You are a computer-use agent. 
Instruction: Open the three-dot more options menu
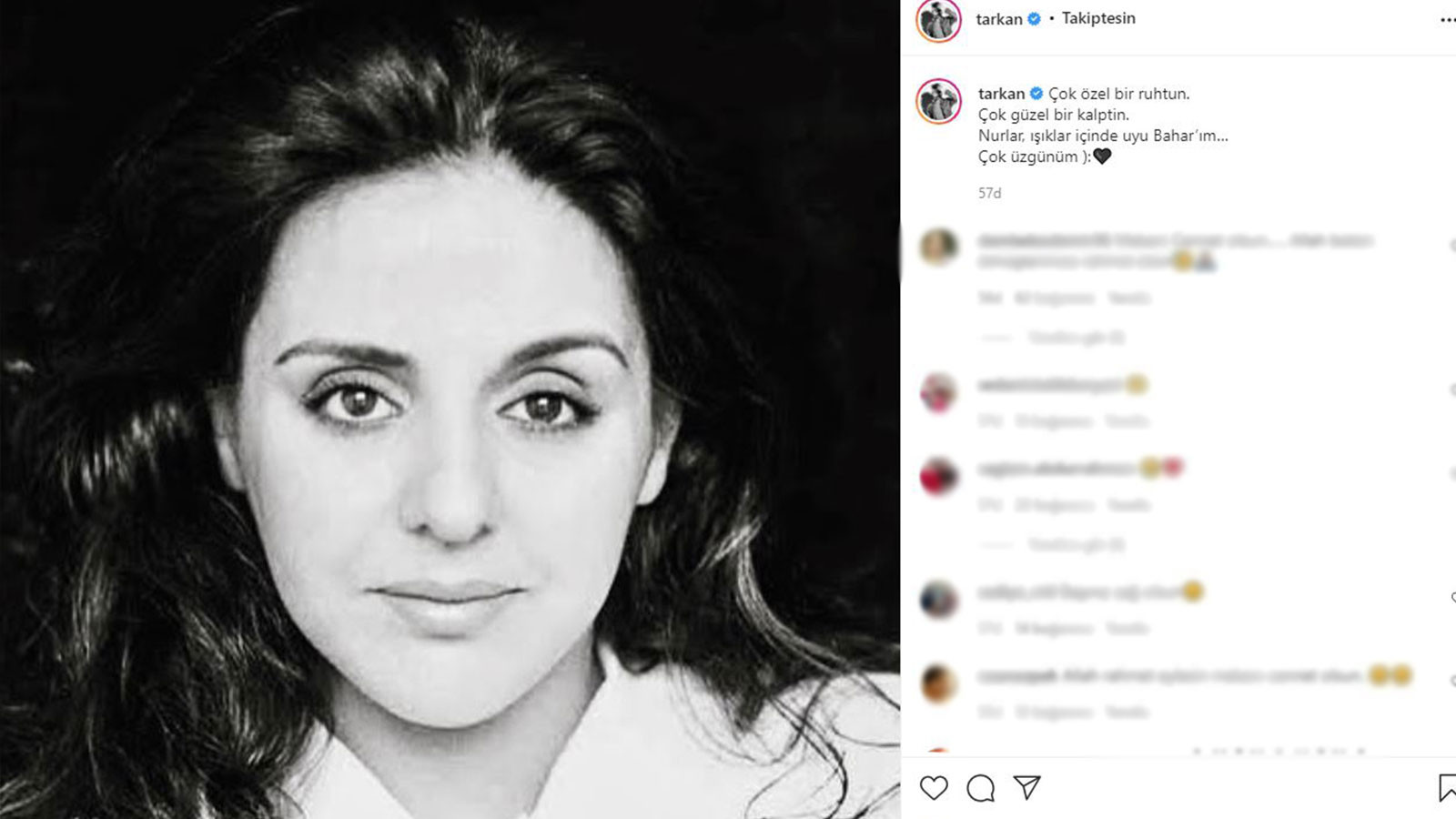(x=1447, y=20)
